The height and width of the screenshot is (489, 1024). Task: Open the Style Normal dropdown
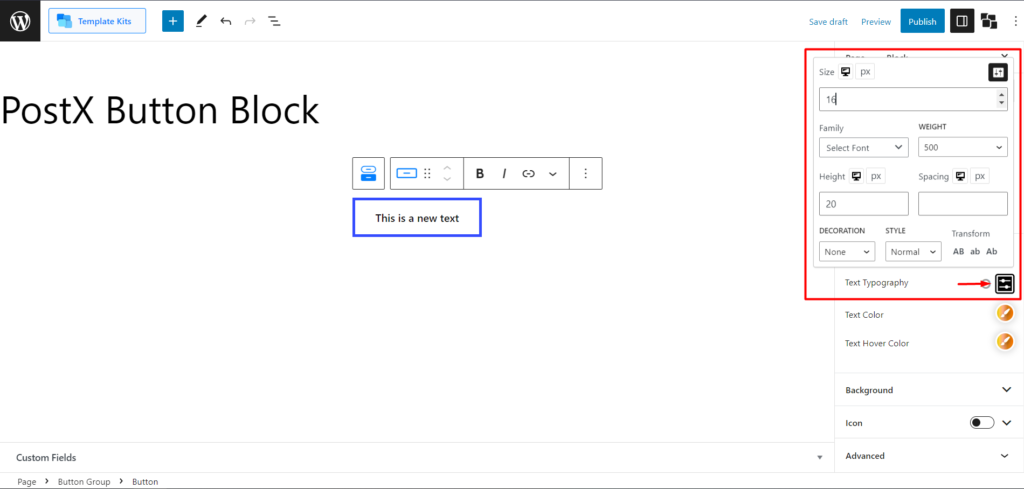pyautogui.click(x=913, y=251)
